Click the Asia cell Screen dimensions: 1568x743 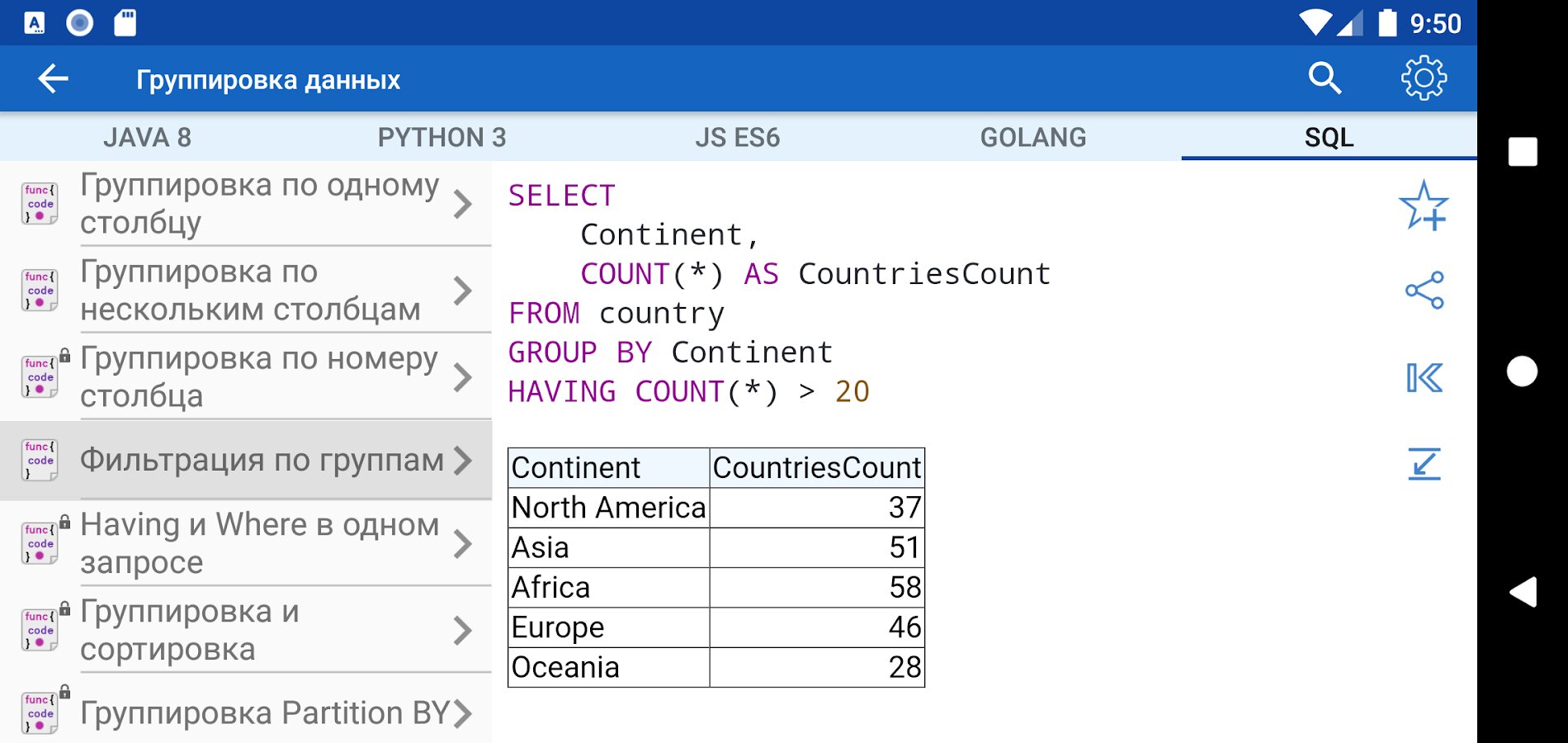point(609,547)
